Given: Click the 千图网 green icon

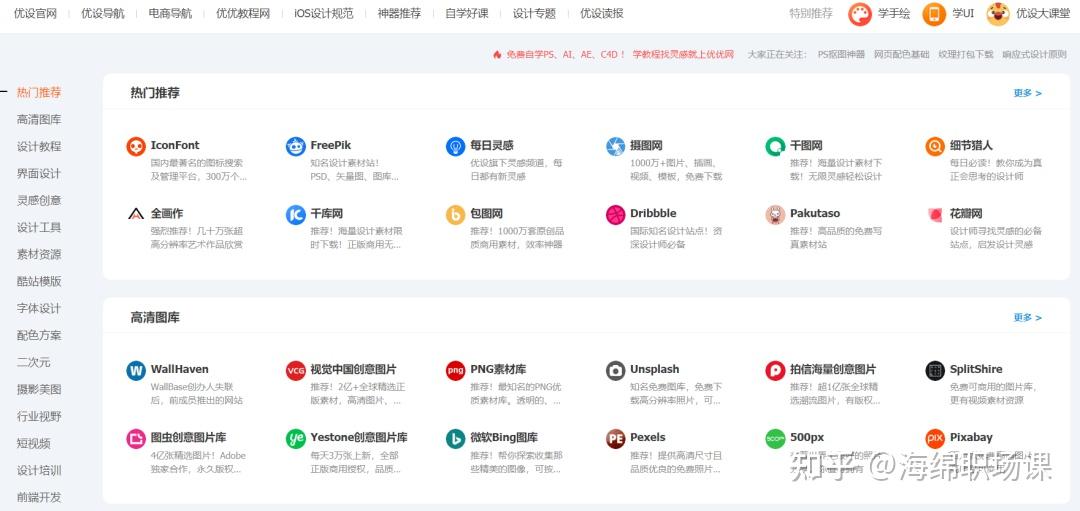Looking at the screenshot, I should click(775, 146).
